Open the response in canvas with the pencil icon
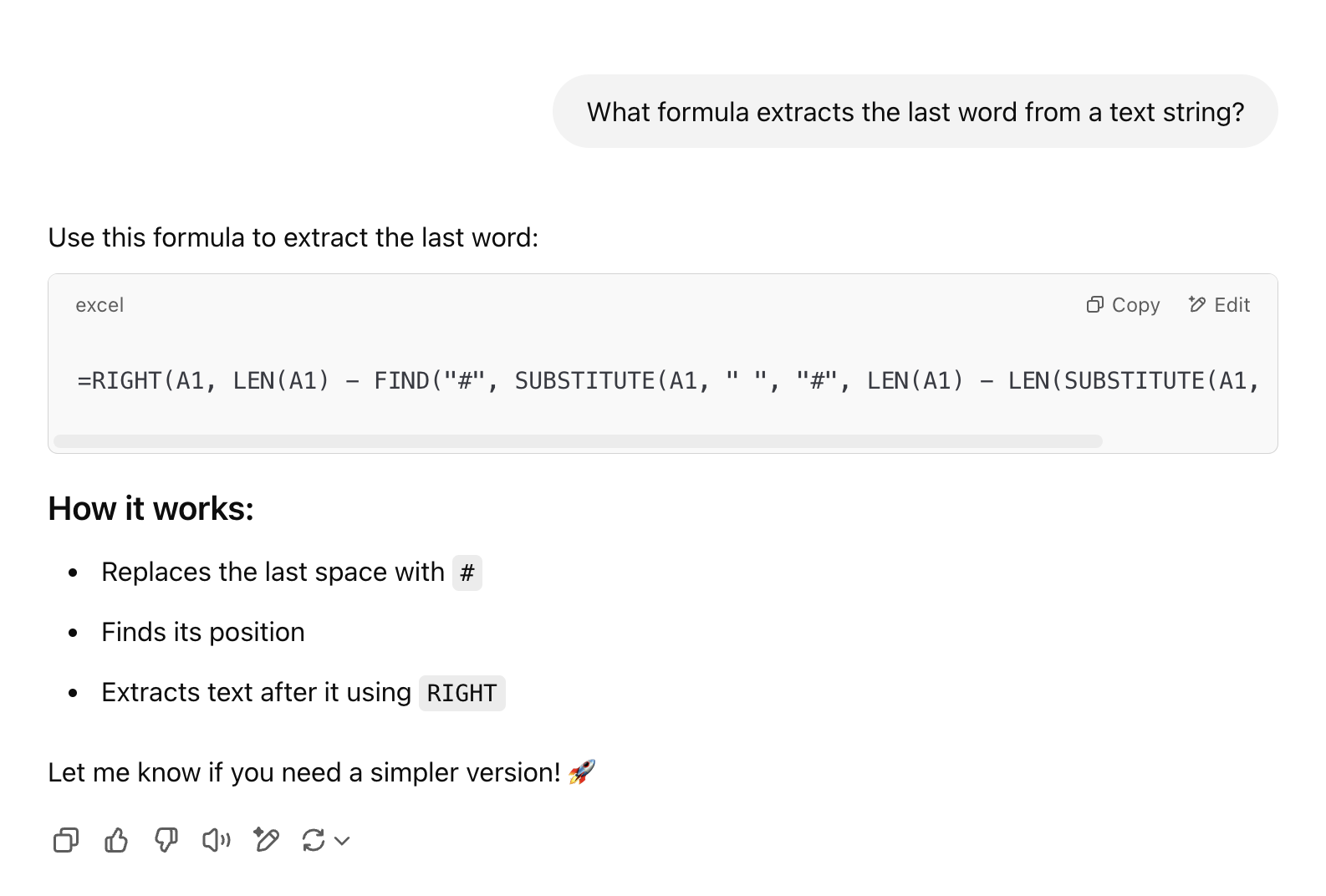The image size is (1326, 896). (x=267, y=840)
